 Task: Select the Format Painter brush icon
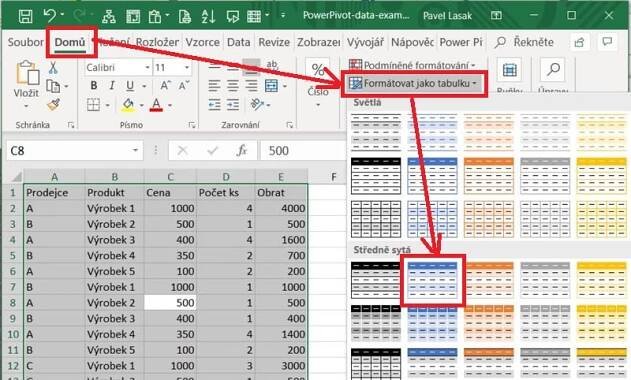click(x=53, y=105)
